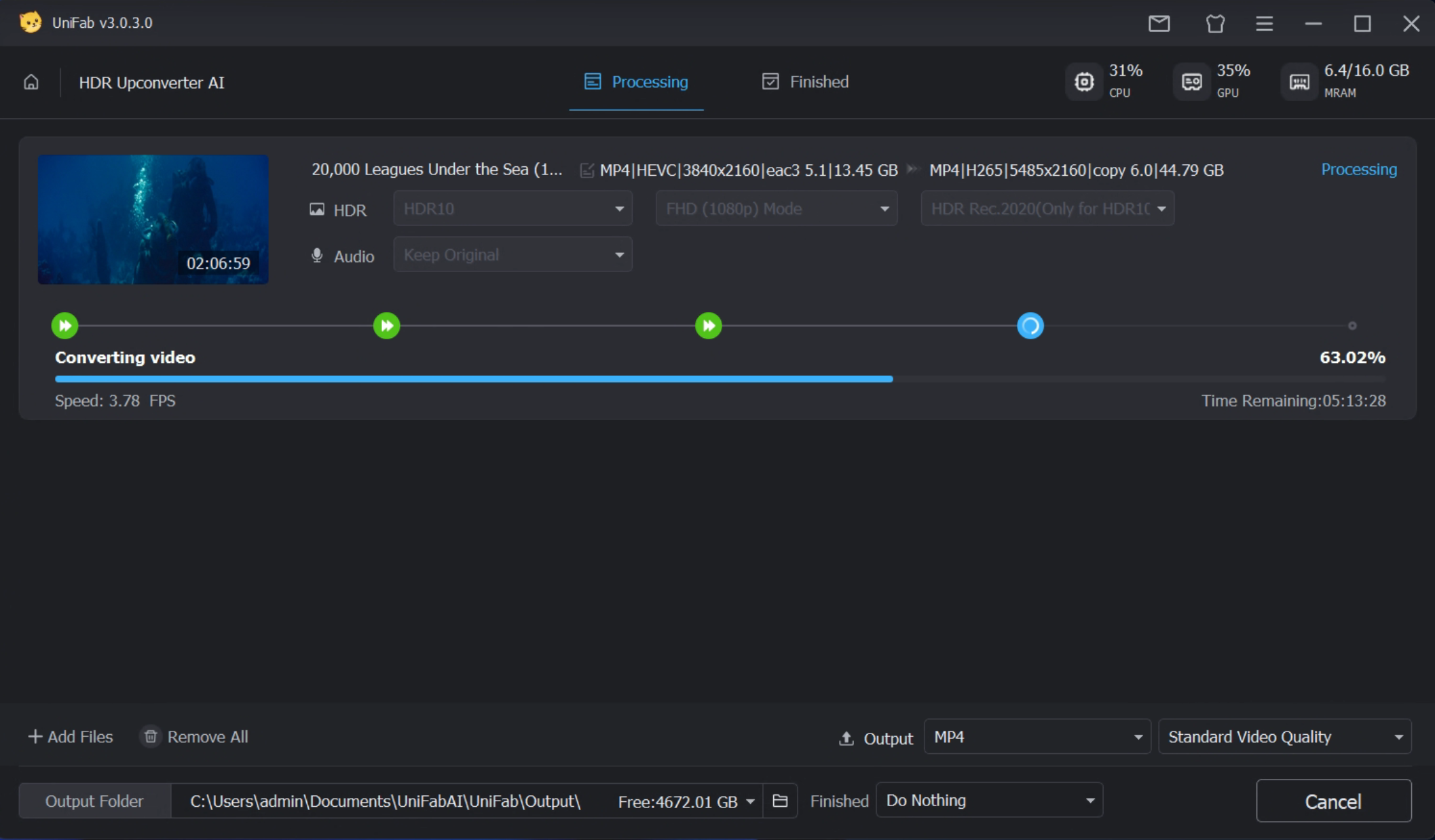Switch to the Processing tab
This screenshot has width=1435, height=840.
(636, 82)
